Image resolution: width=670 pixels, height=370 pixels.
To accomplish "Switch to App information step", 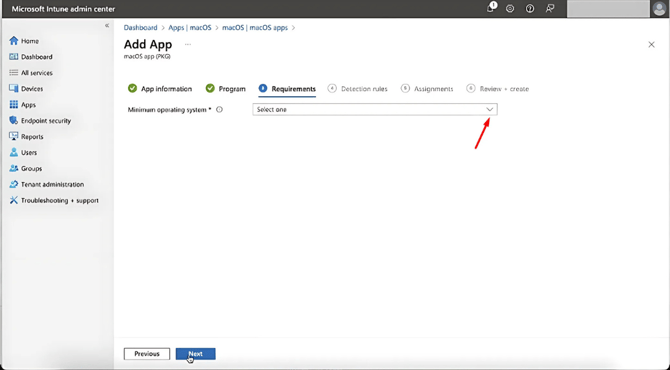I will [160, 89].
